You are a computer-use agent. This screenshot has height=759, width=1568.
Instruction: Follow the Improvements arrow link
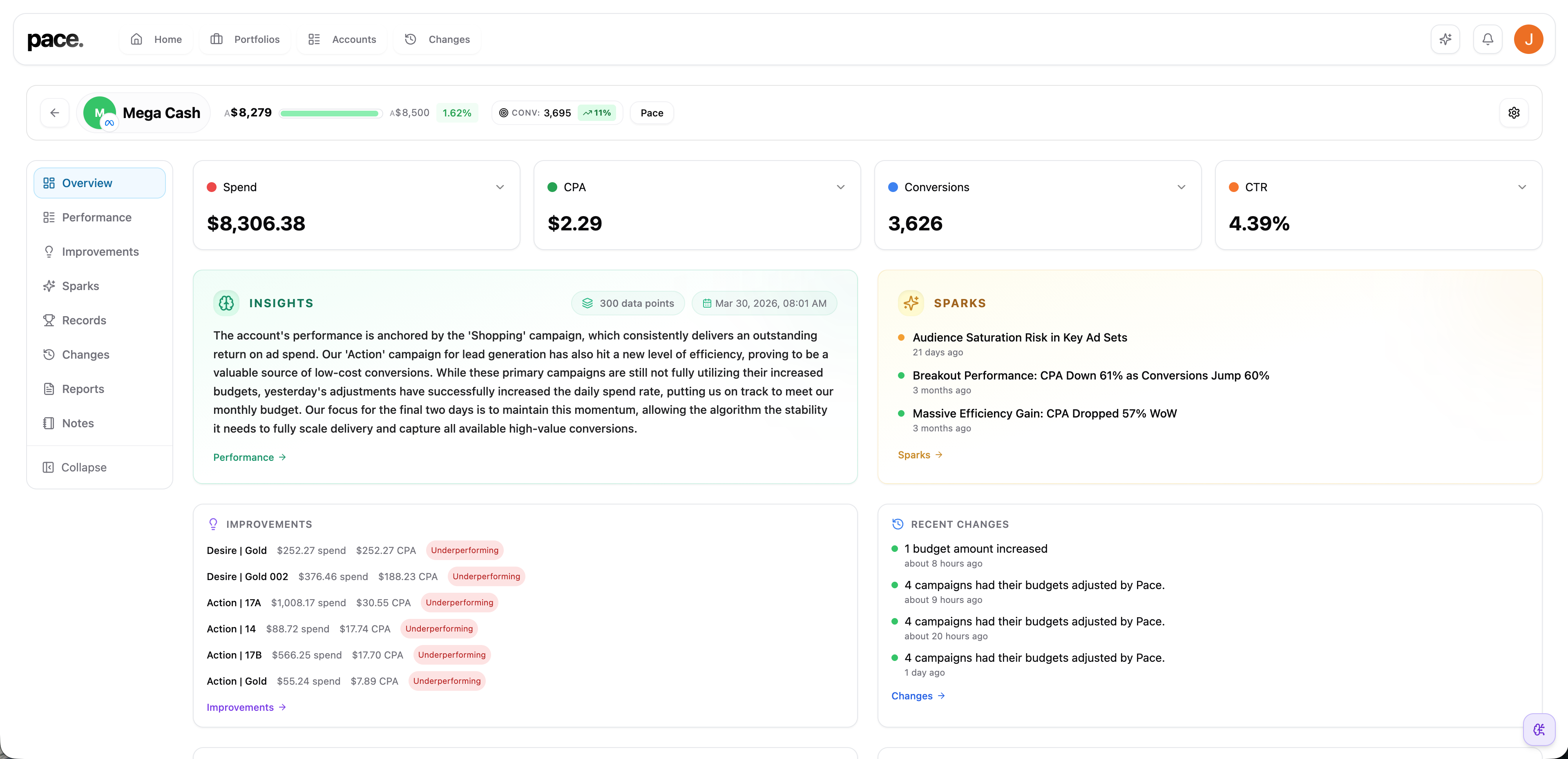[246, 707]
